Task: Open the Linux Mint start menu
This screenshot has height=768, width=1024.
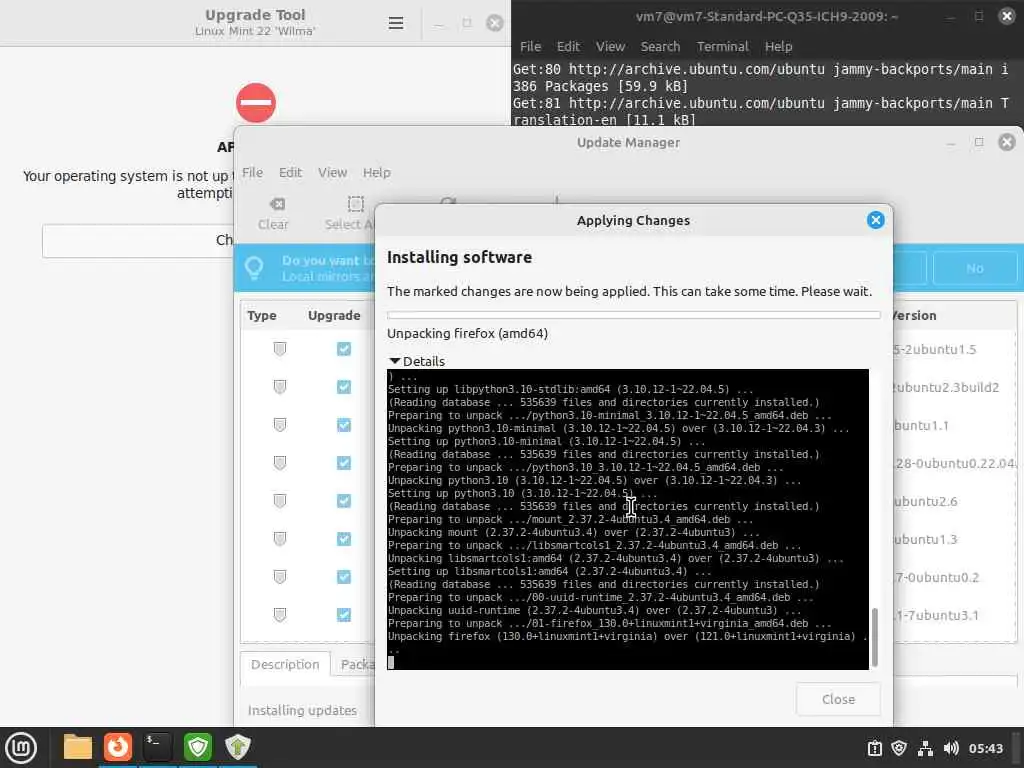Action: pos(21,748)
